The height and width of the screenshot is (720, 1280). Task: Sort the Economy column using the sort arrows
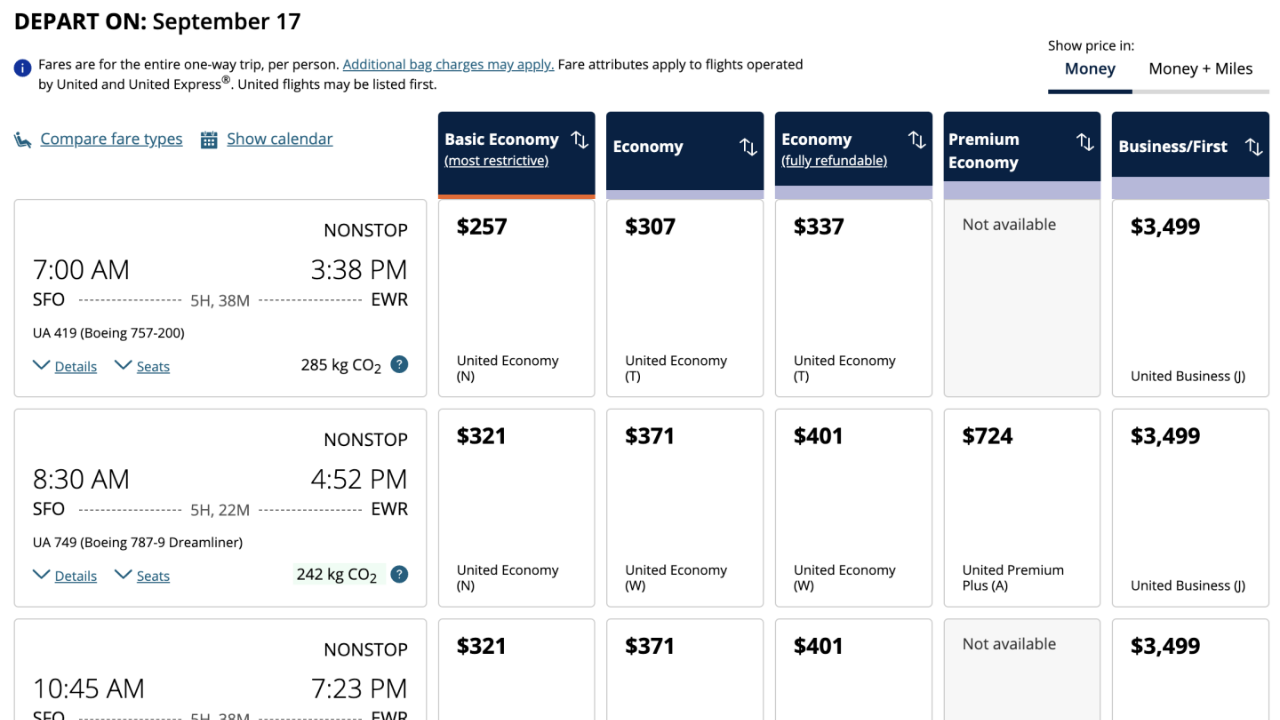point(748,147)
